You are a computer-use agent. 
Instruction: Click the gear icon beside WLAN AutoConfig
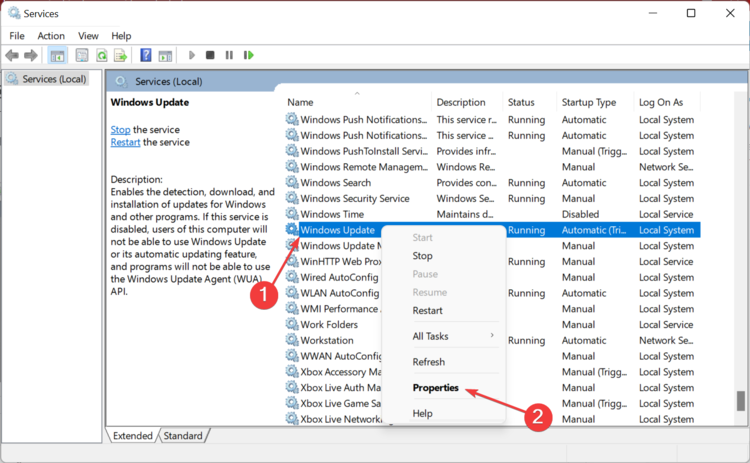tap(292, 293)
